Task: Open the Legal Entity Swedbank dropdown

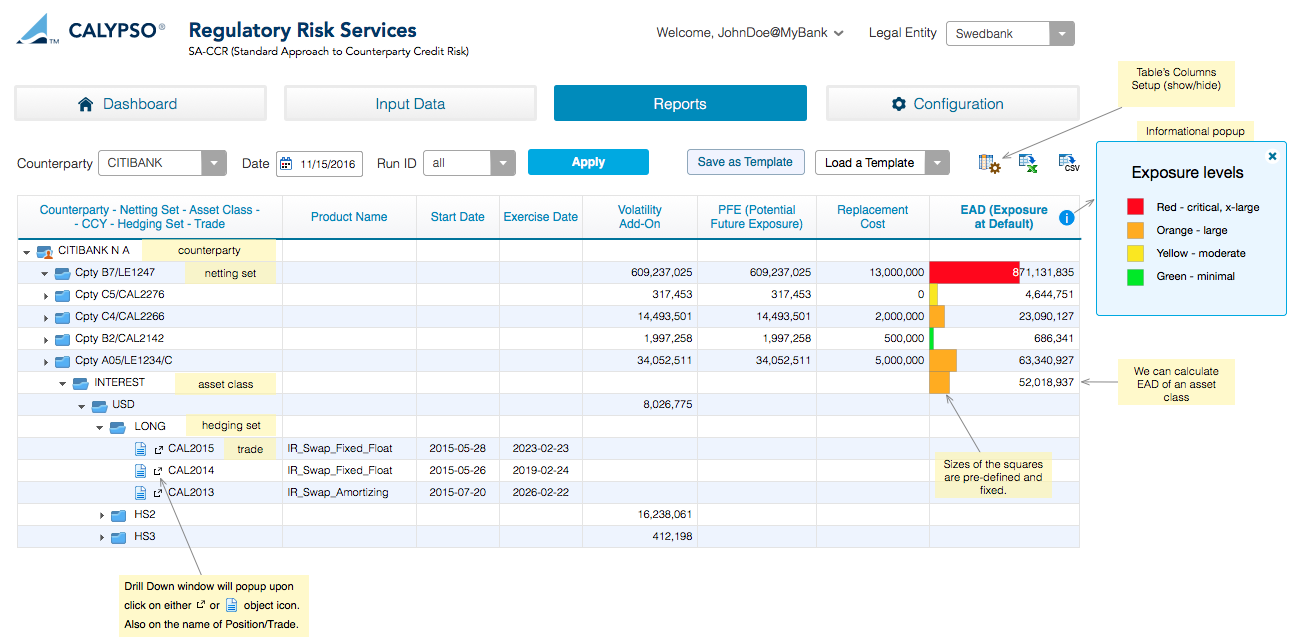Action: (x=1062, y=34)
